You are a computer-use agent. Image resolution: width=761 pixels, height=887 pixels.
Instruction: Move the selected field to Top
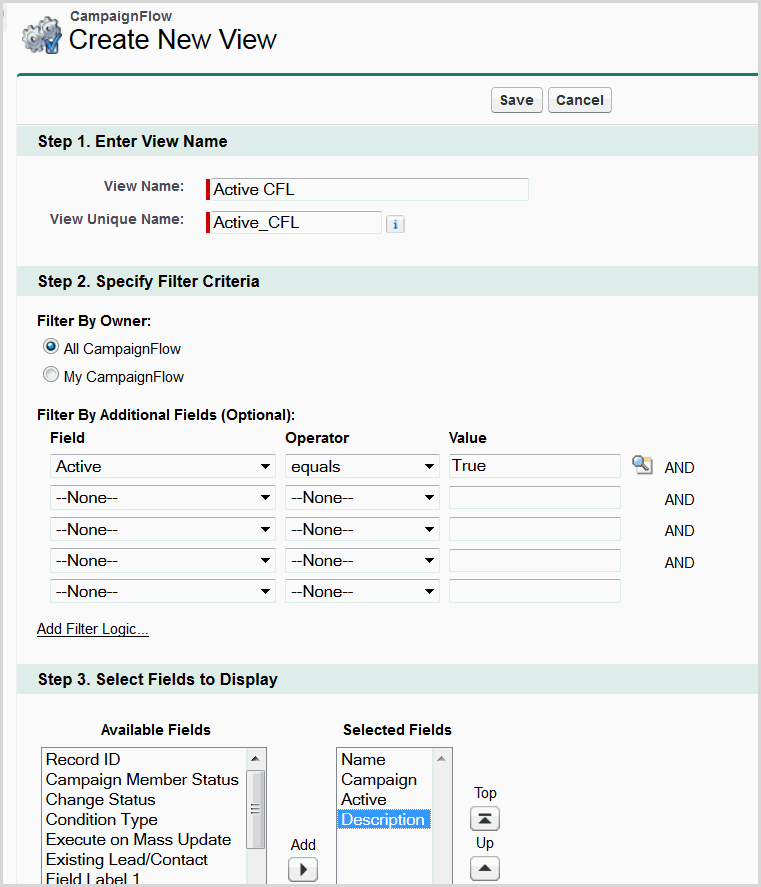pos(485,819)
